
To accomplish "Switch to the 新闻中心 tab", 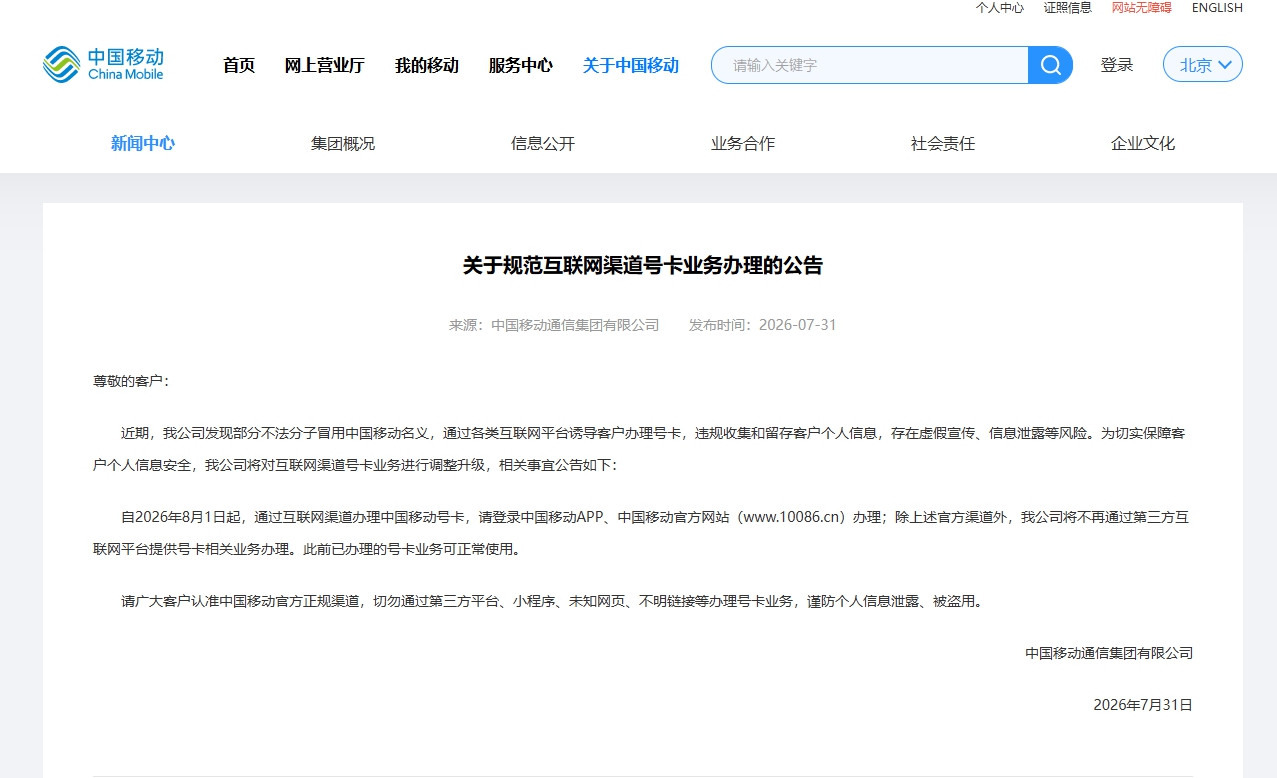I will coord(143,143).
